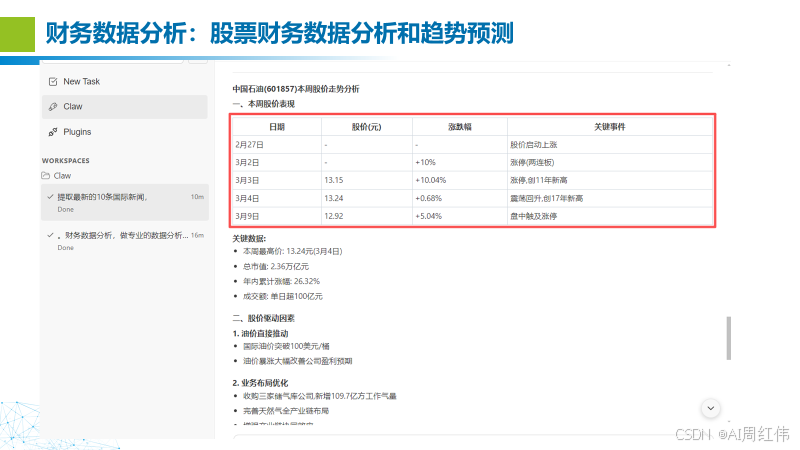Click the price cell 13.15
Viewport: 800px width, 450px height.
pyautogui.click(x=366, y=181)
